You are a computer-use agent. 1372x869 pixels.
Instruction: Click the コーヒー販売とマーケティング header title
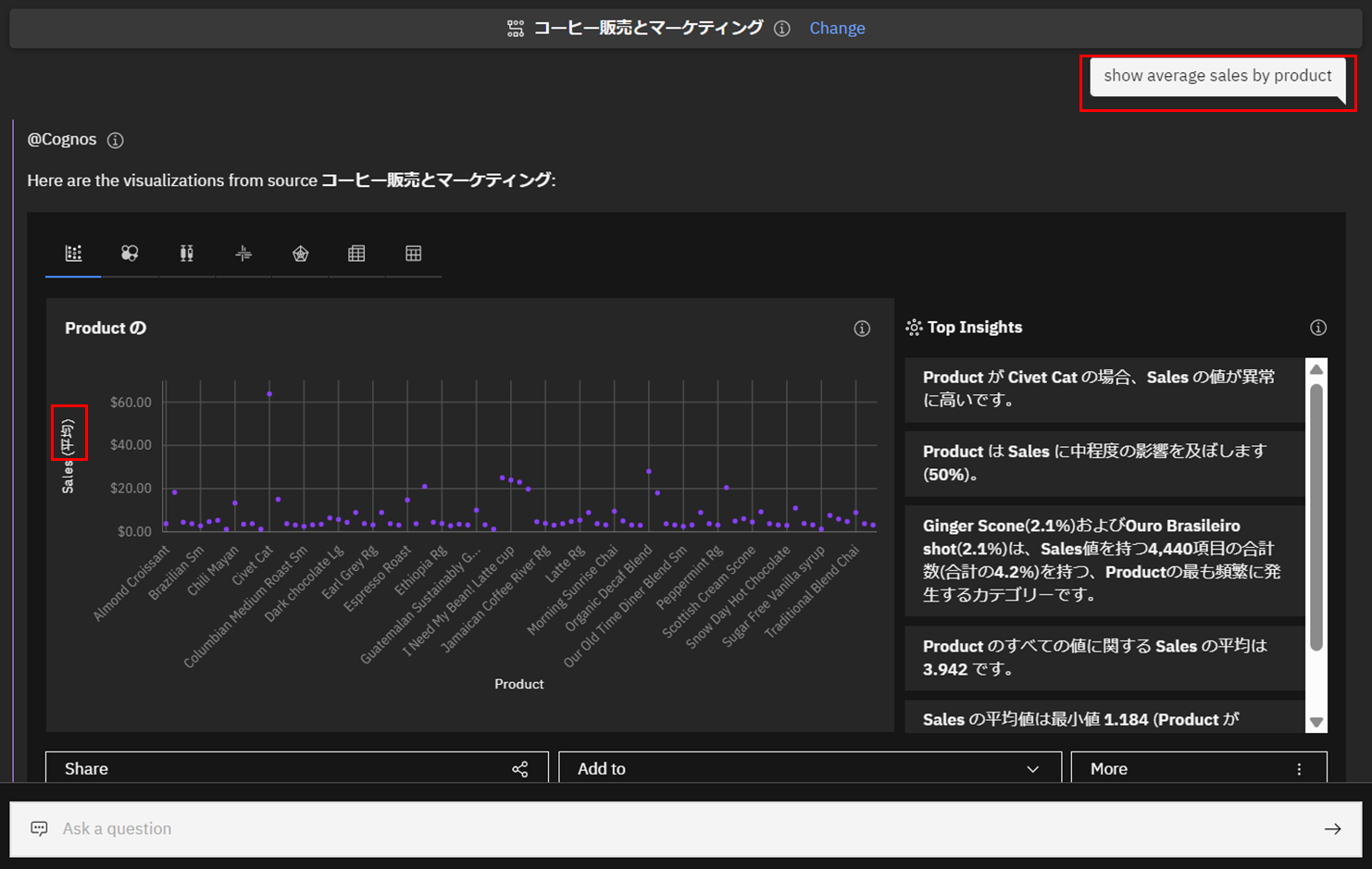648,28
